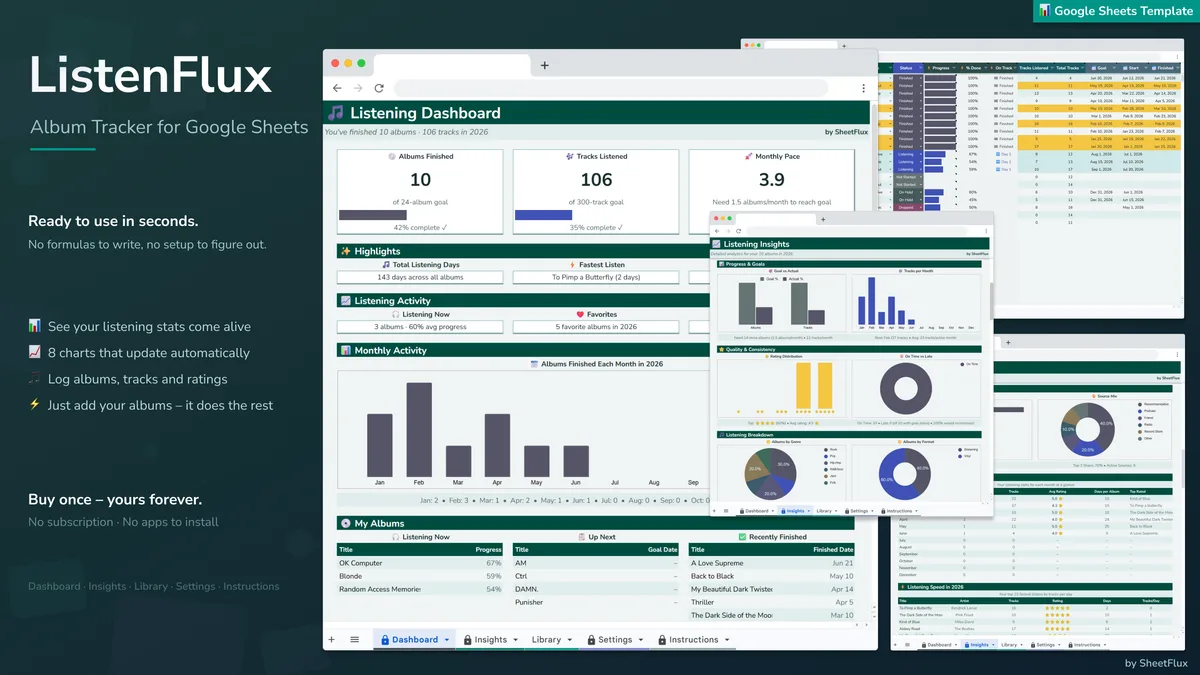Switch to Settings sheet tab in Dashboard window
The height and width of the screenshot is (675, 1200).
614,639
